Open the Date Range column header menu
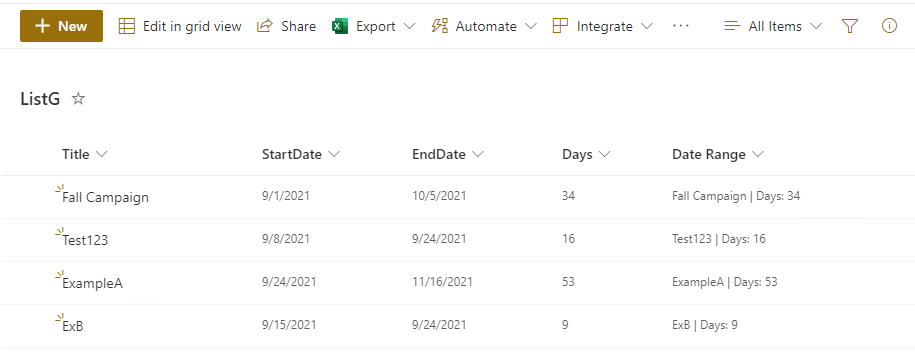This screenshot has width=915, height=363. point(718,155)
